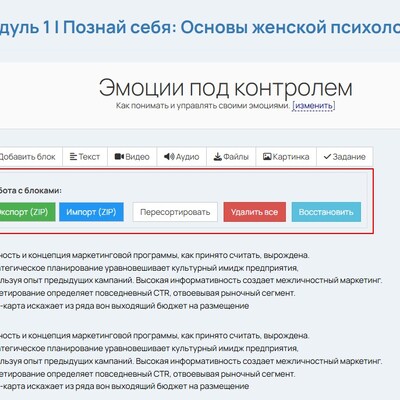The height and width of the screenshot is (400, 400).
Task: Click the Задание checkmark icon
Action: pos(327,156)
